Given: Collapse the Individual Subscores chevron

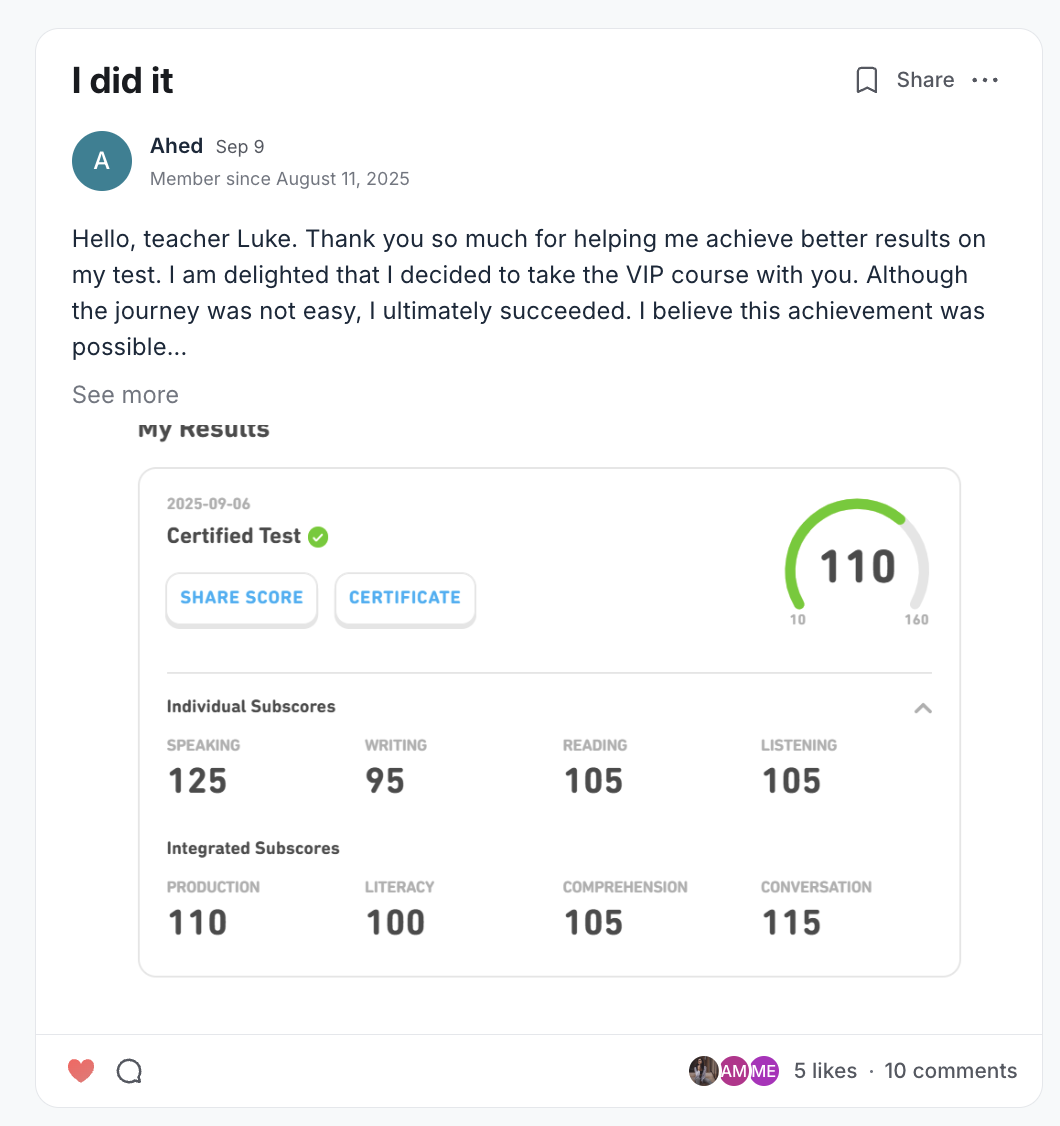Looking at the screenshot, I should pyautogui.click(x=923, y=708).
